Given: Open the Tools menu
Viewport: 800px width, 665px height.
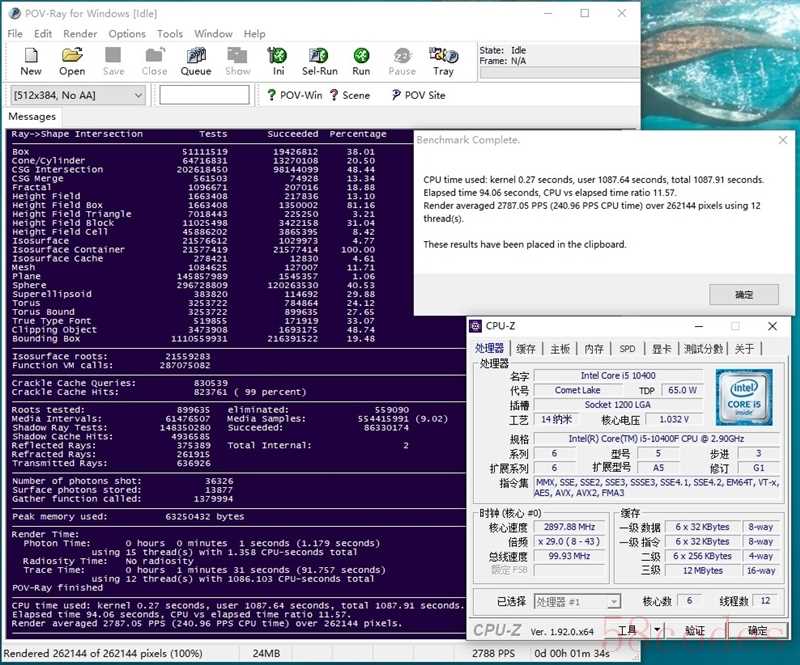Looking at the screenshot, I should pyautogui.click(x=170, y=34).
